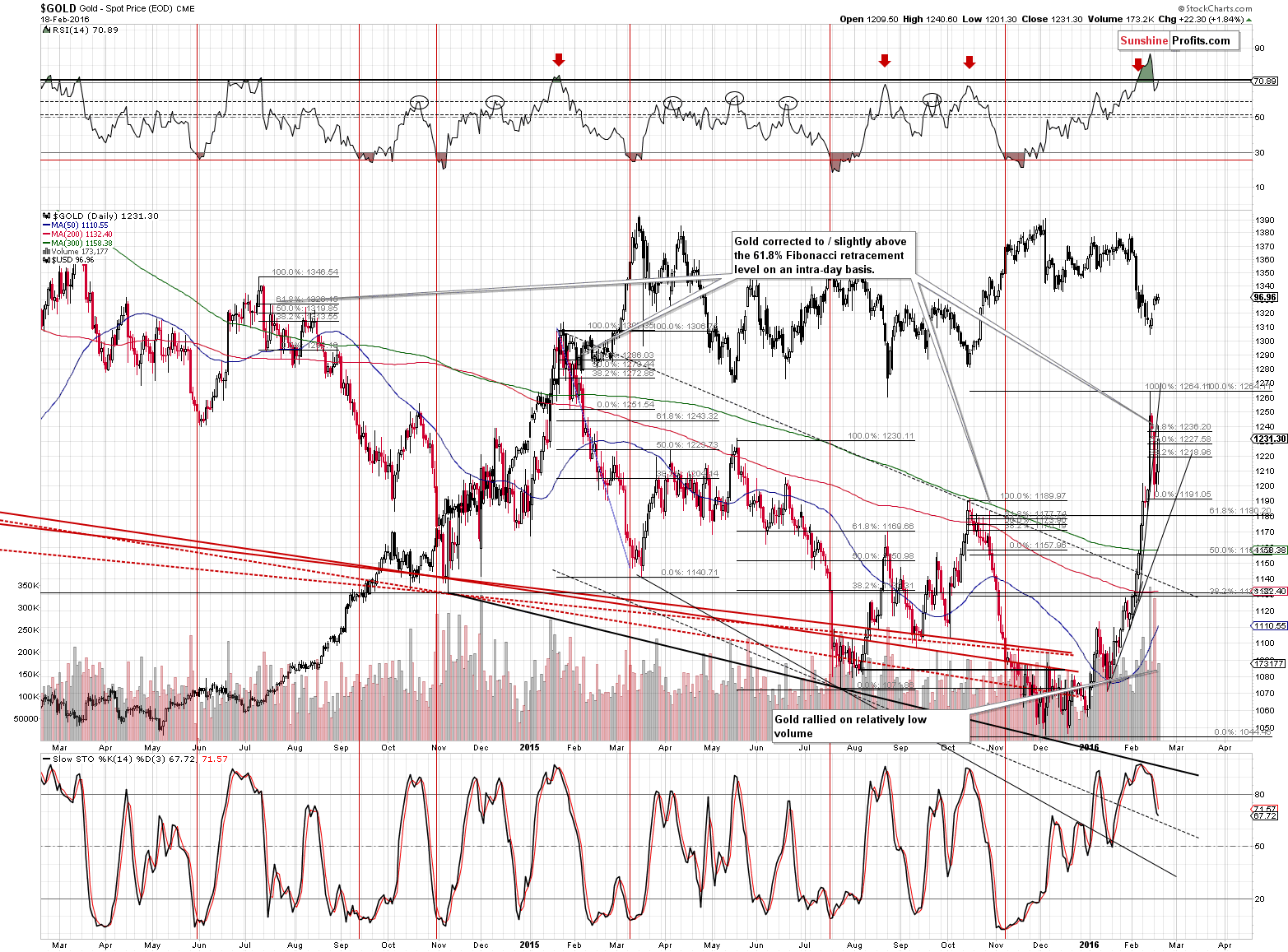Click the volume bars icon in legend
This screenshot has height=952, width=1288.
[x=46, y=252]
